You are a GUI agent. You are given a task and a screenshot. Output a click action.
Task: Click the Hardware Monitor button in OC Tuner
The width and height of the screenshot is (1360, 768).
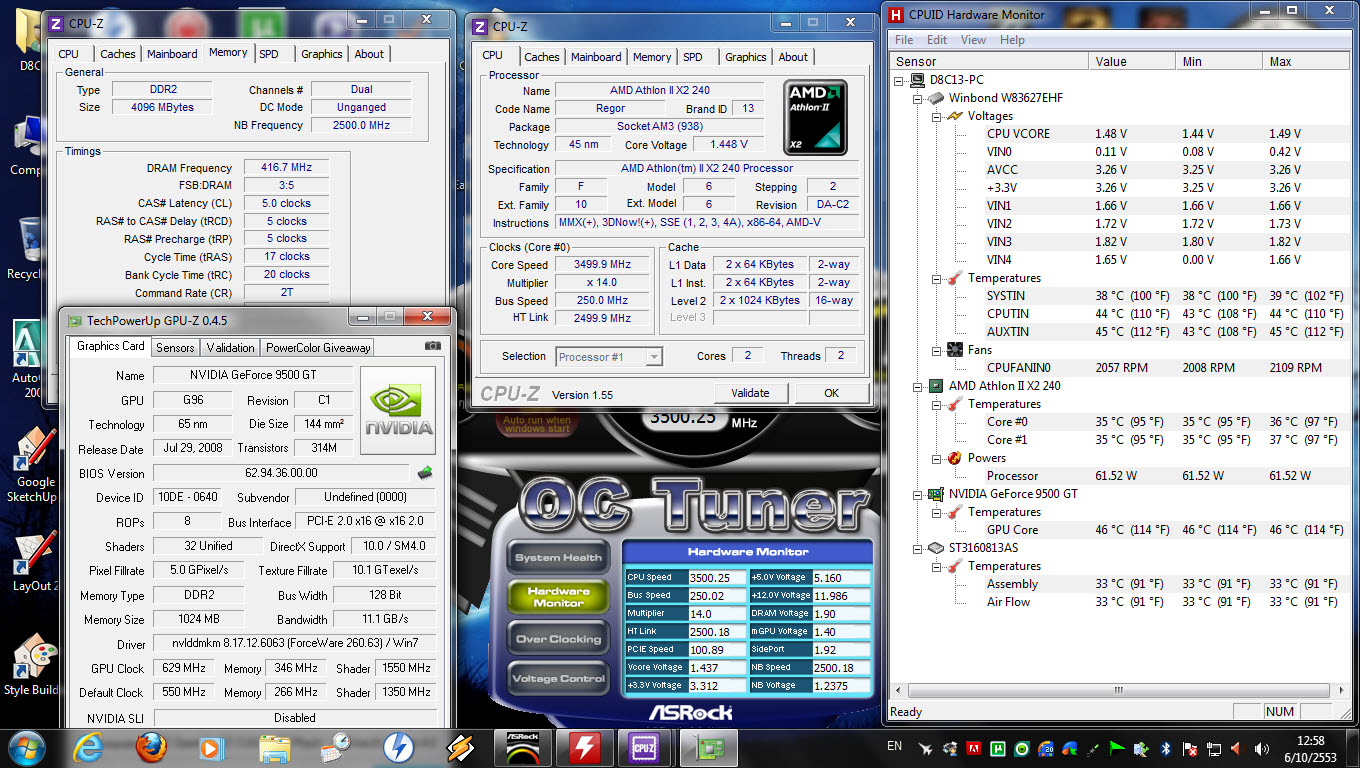point(558,597)
